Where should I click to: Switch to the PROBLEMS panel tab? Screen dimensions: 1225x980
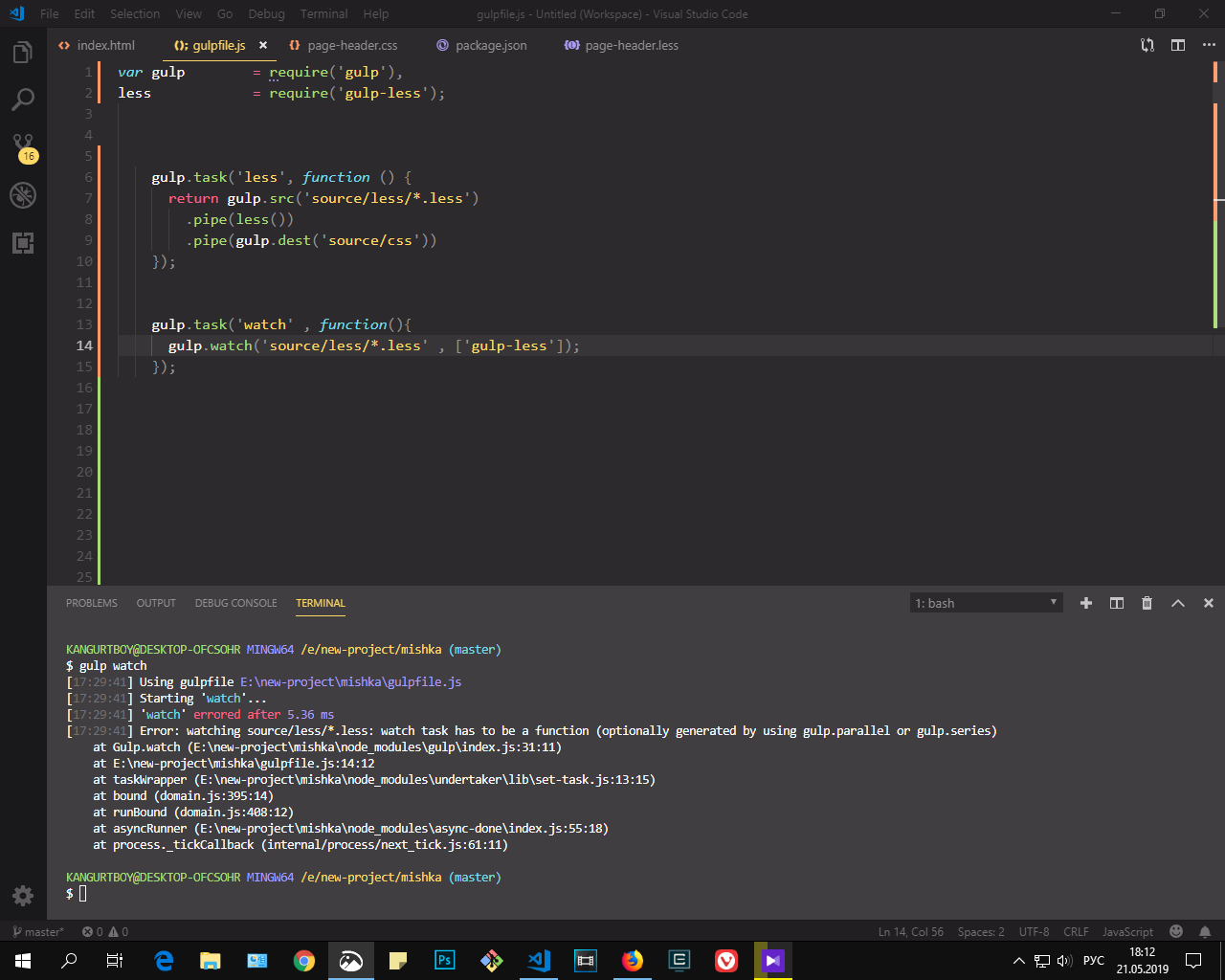click(x=92, y=603)
